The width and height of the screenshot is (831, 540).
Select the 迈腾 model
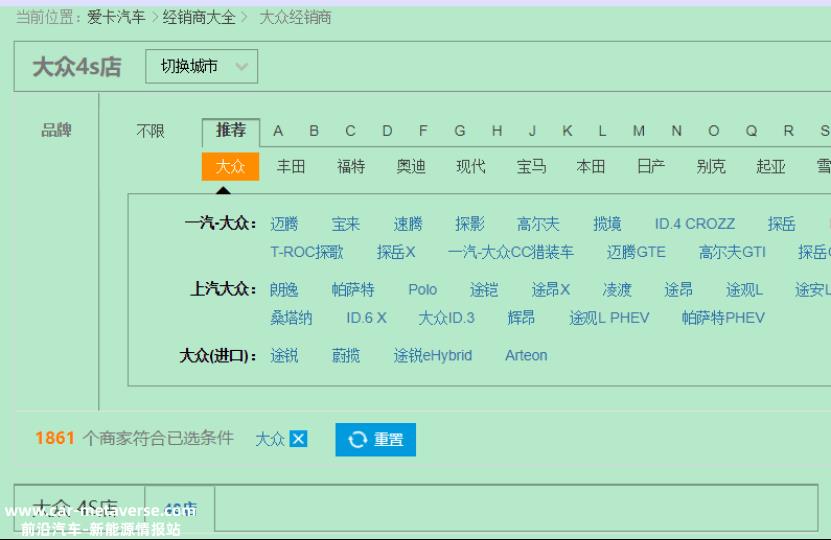coord(284,224)
